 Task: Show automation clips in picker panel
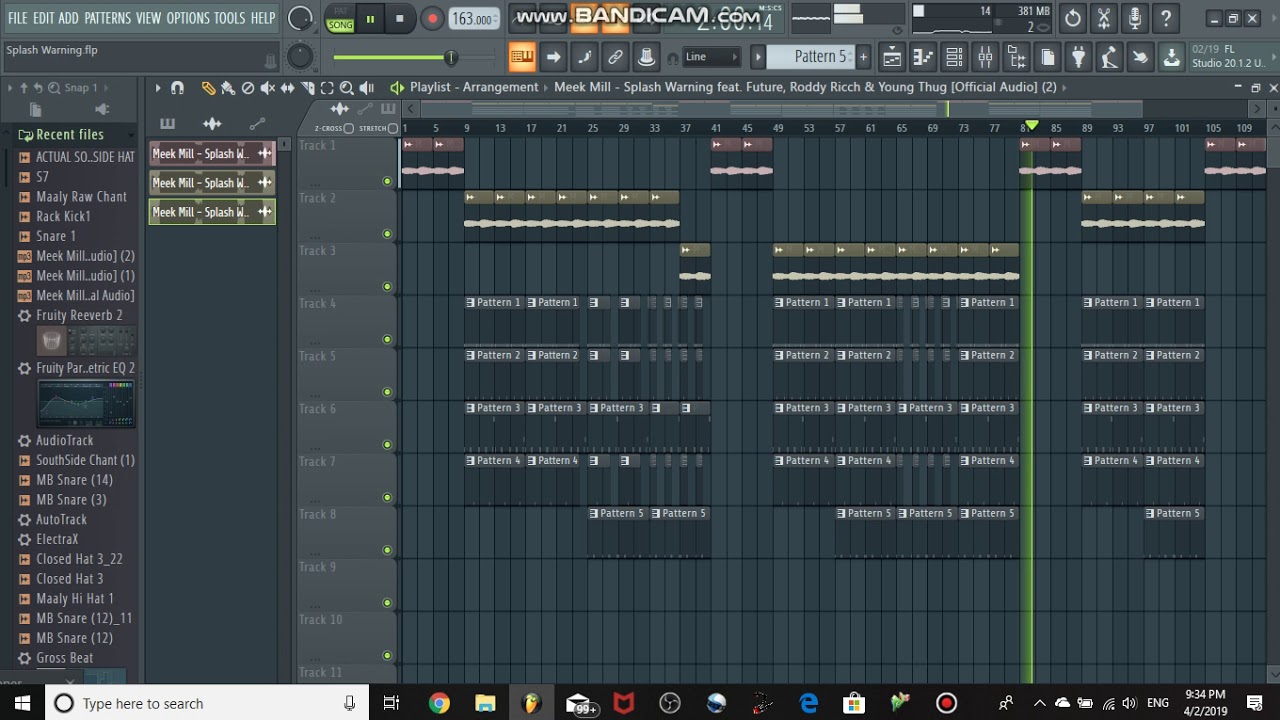257,124
